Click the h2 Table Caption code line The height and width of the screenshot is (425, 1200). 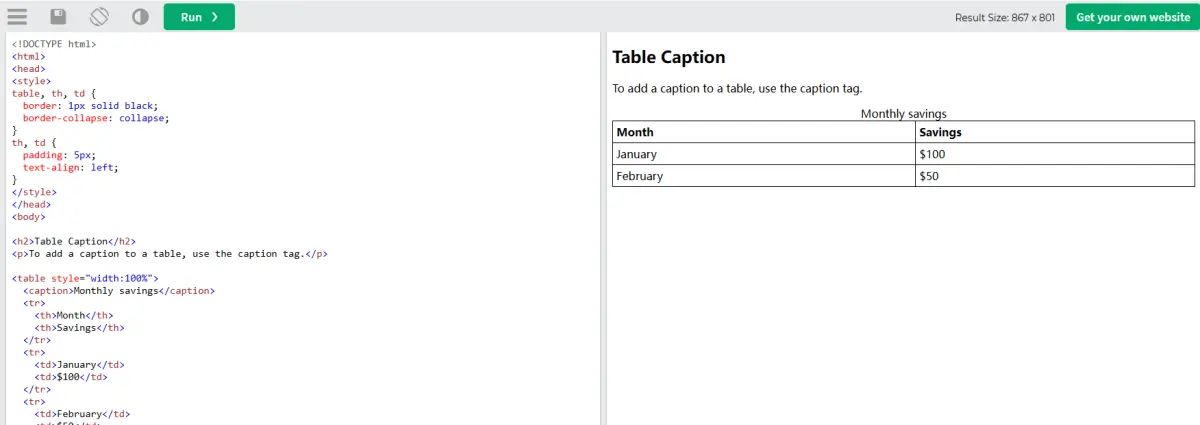73,241
